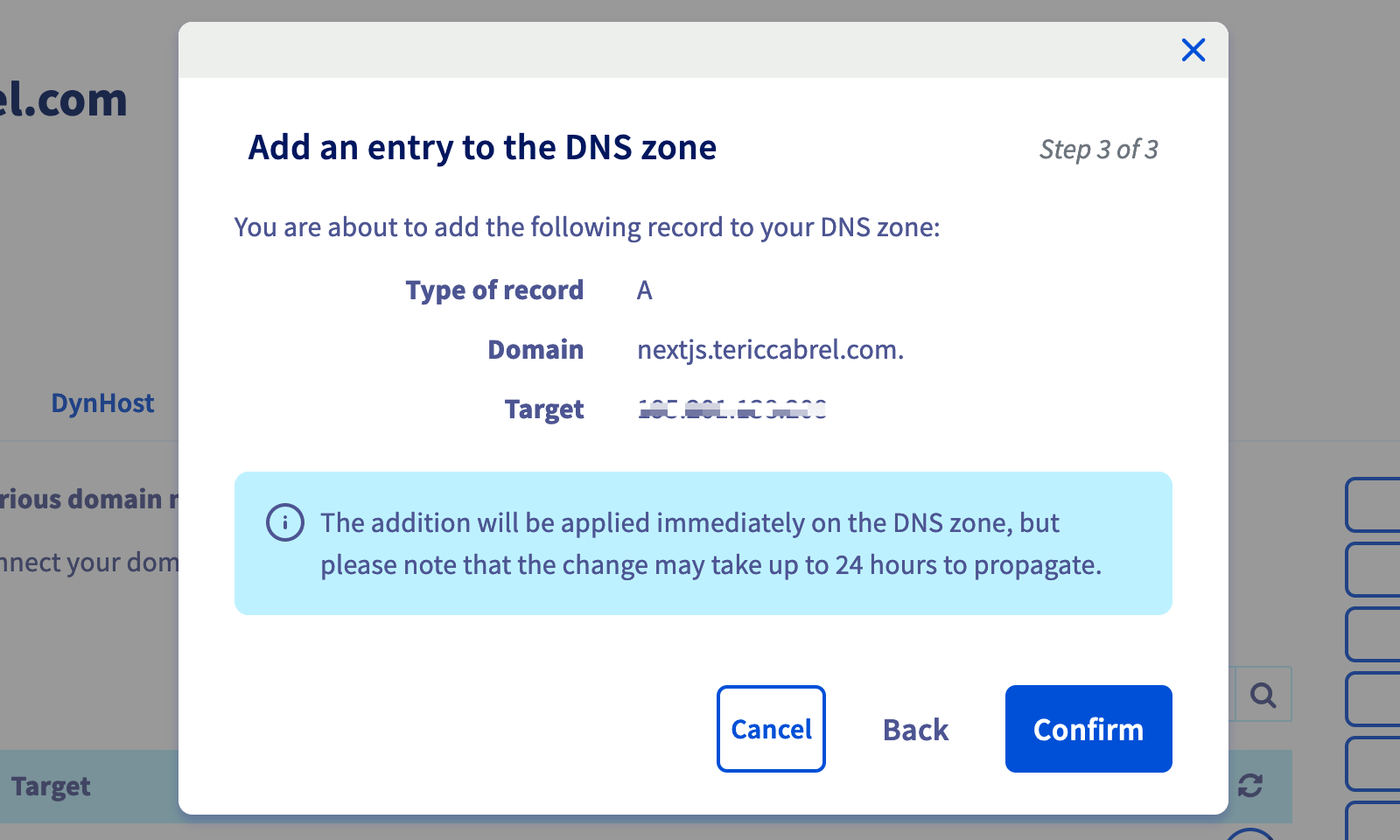Click the Target column header
The height and width of the screenshot is (840, 1400).
coord(51,787)
